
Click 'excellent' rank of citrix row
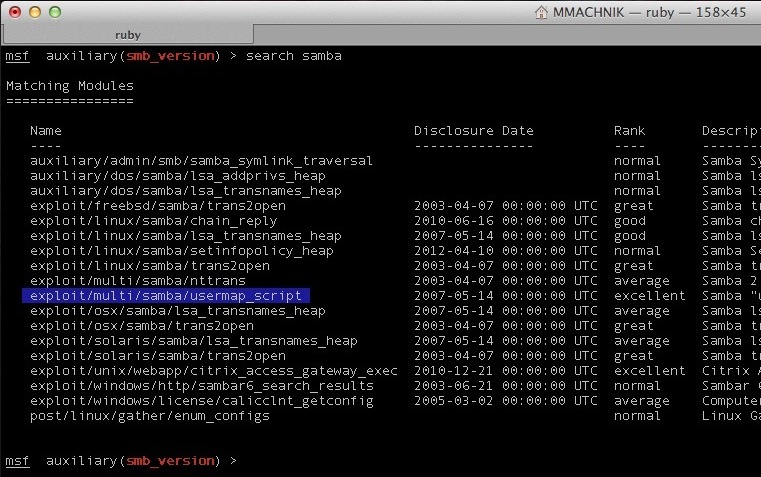(x=649, y=371)
